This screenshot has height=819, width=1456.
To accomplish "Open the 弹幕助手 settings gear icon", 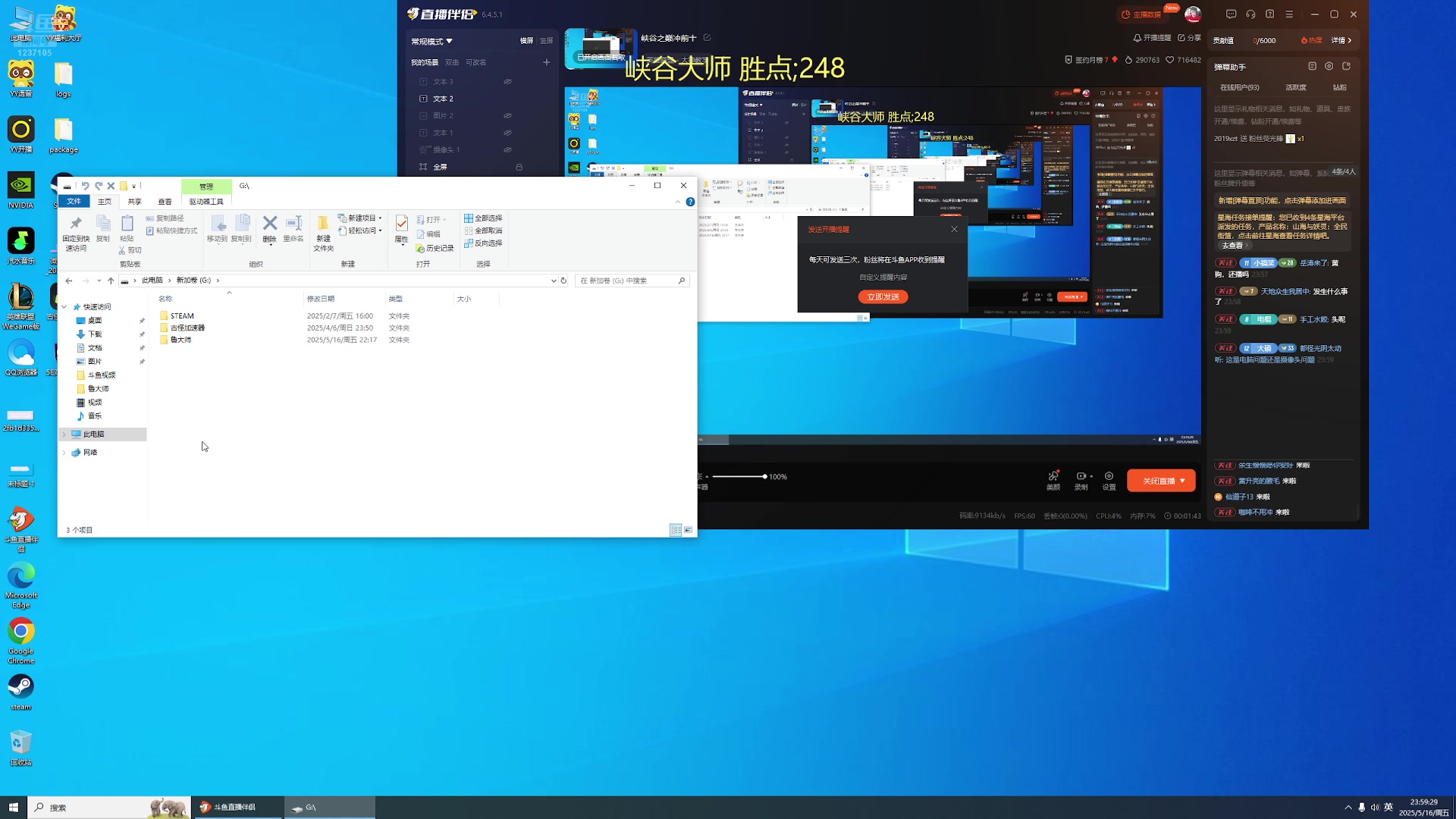I will (x=1329, y=67).
